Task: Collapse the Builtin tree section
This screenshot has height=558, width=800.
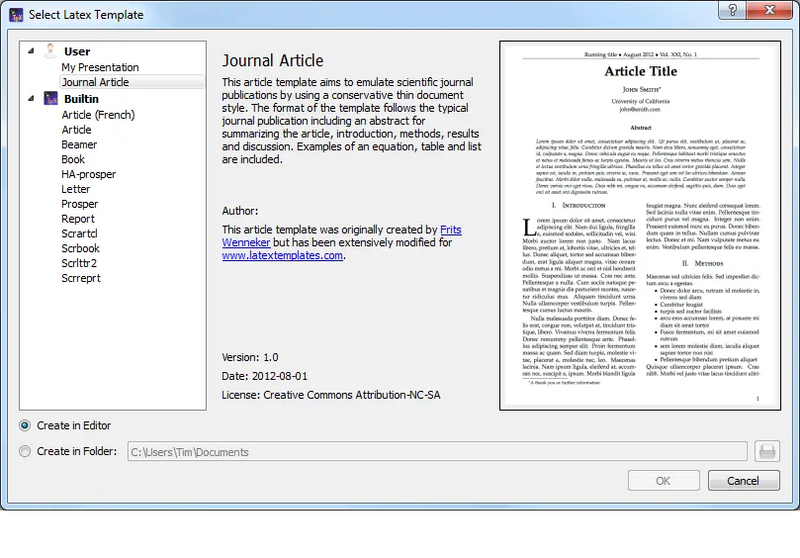Action: click(31, 98)
